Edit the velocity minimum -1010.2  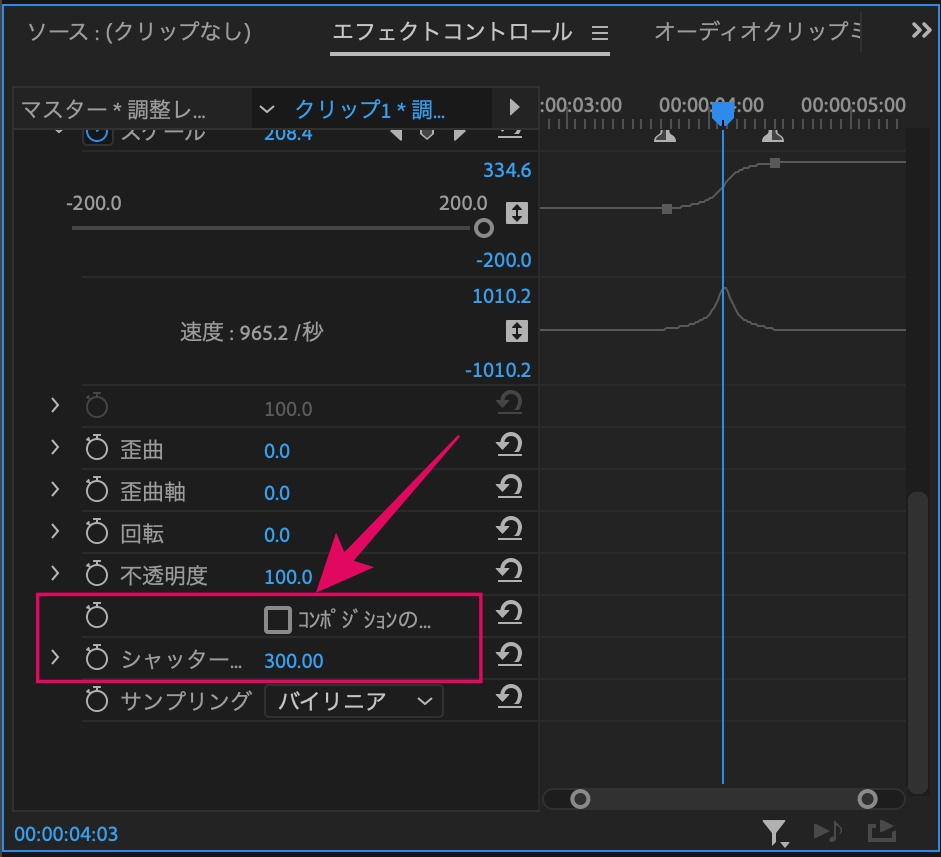[498, 370]
